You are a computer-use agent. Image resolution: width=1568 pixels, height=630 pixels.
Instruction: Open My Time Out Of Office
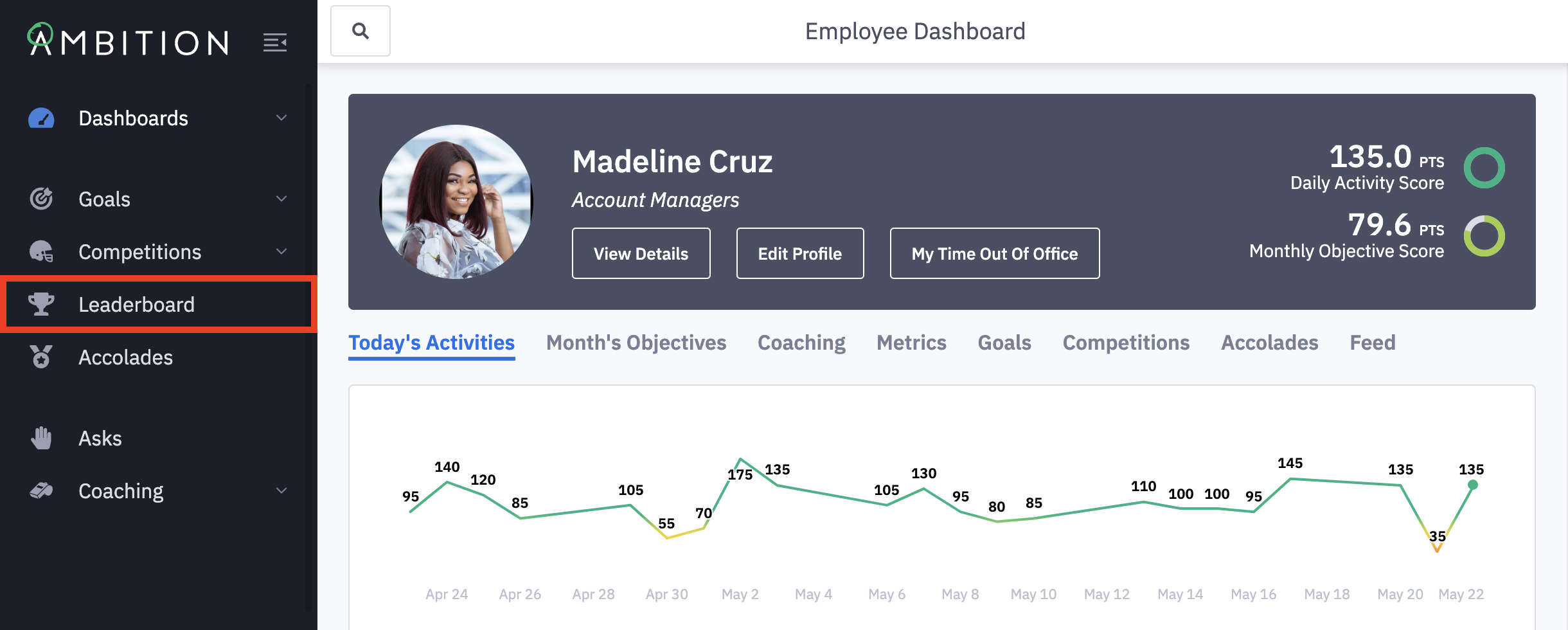pos(994,253)
